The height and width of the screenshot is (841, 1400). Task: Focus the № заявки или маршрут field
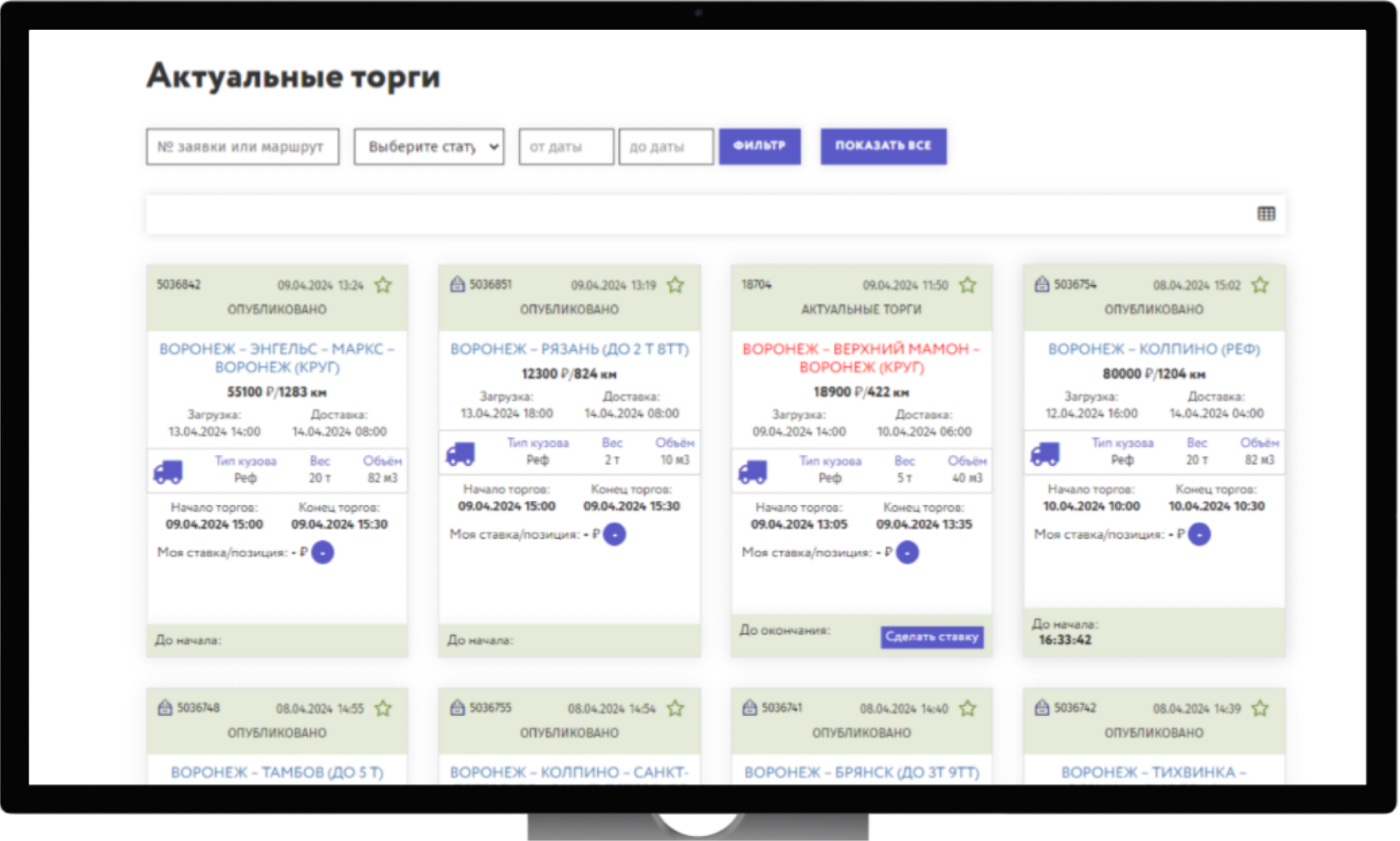[242, 147]
